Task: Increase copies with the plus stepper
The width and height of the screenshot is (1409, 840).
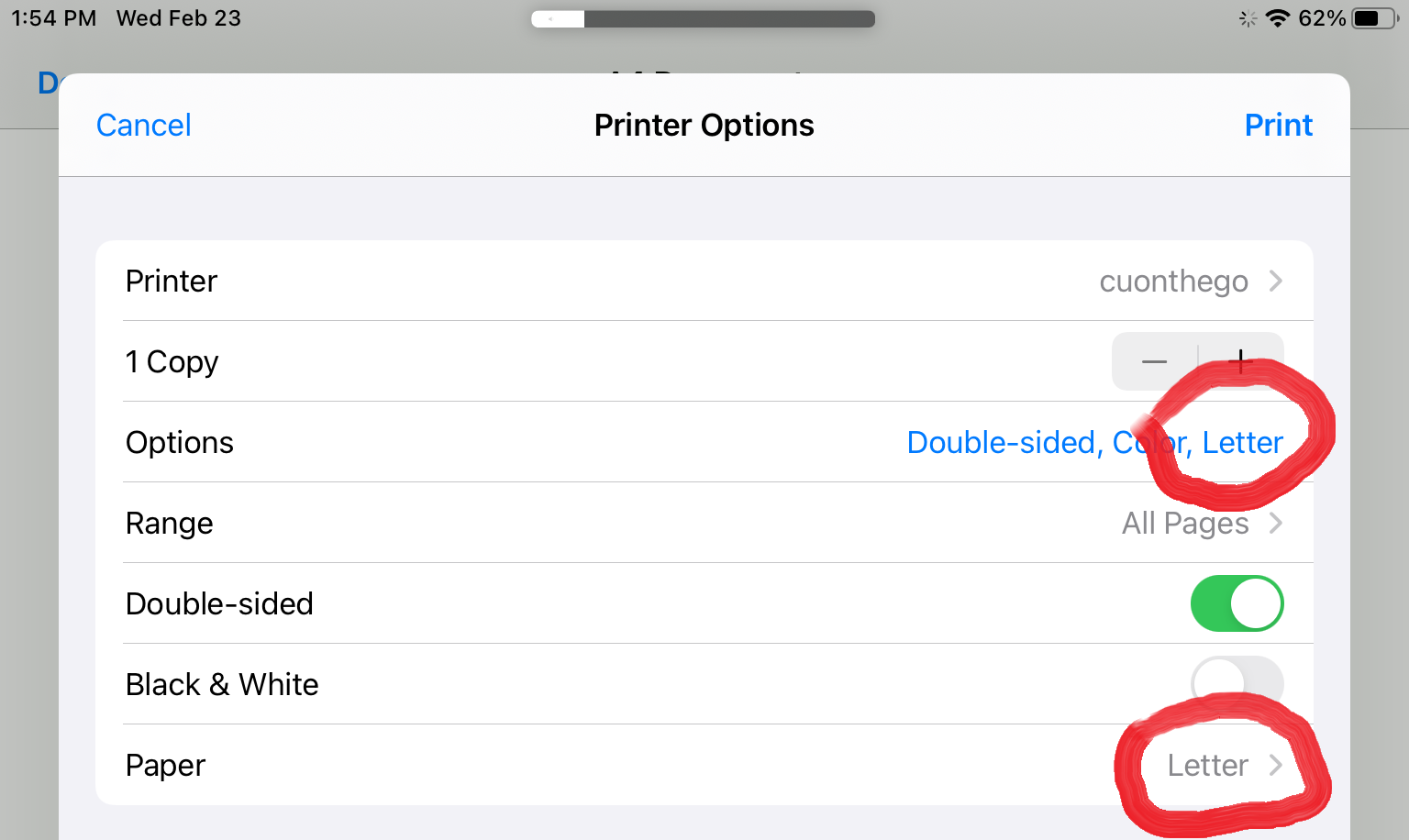Action: [1240, 362]
